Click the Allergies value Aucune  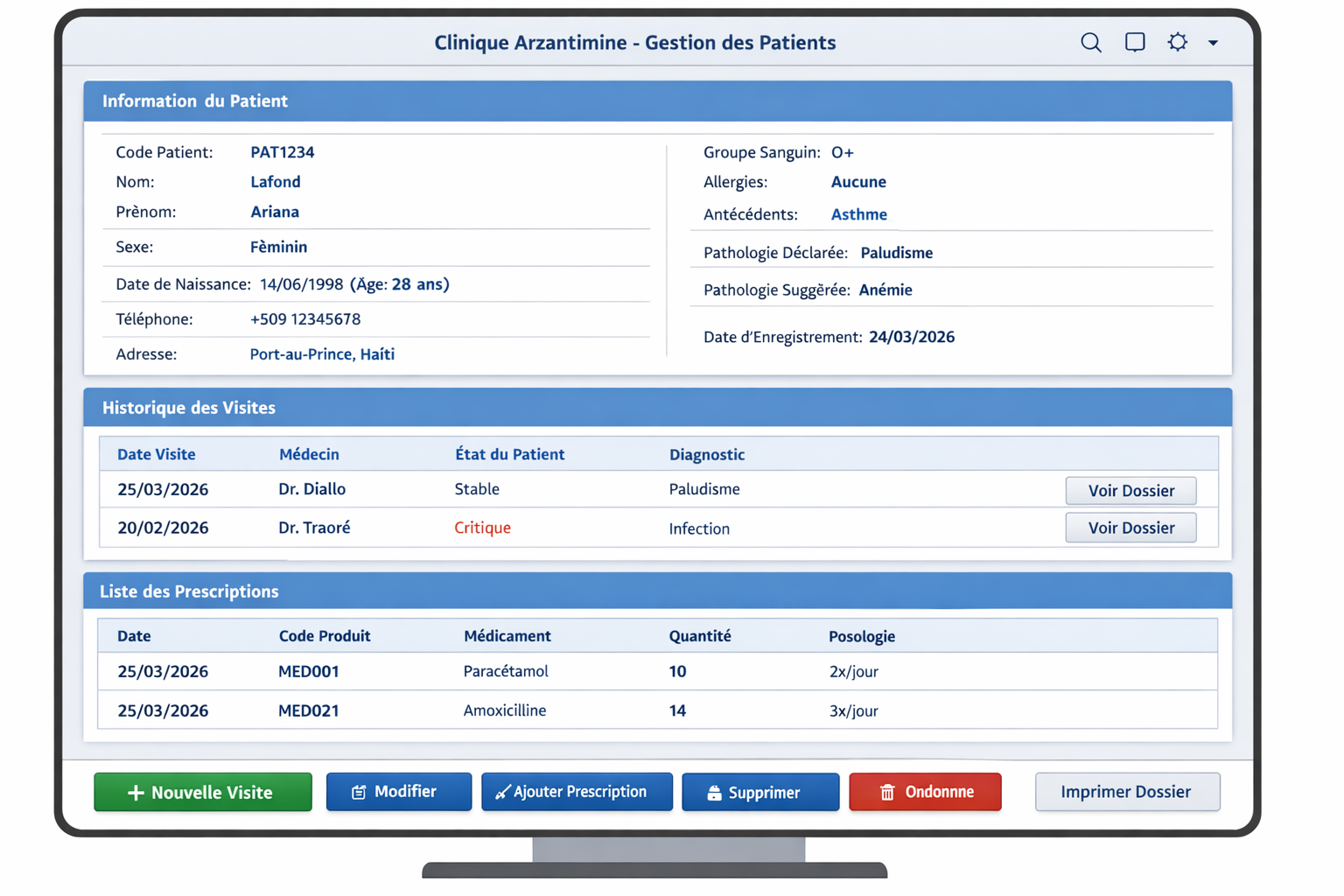858,182
